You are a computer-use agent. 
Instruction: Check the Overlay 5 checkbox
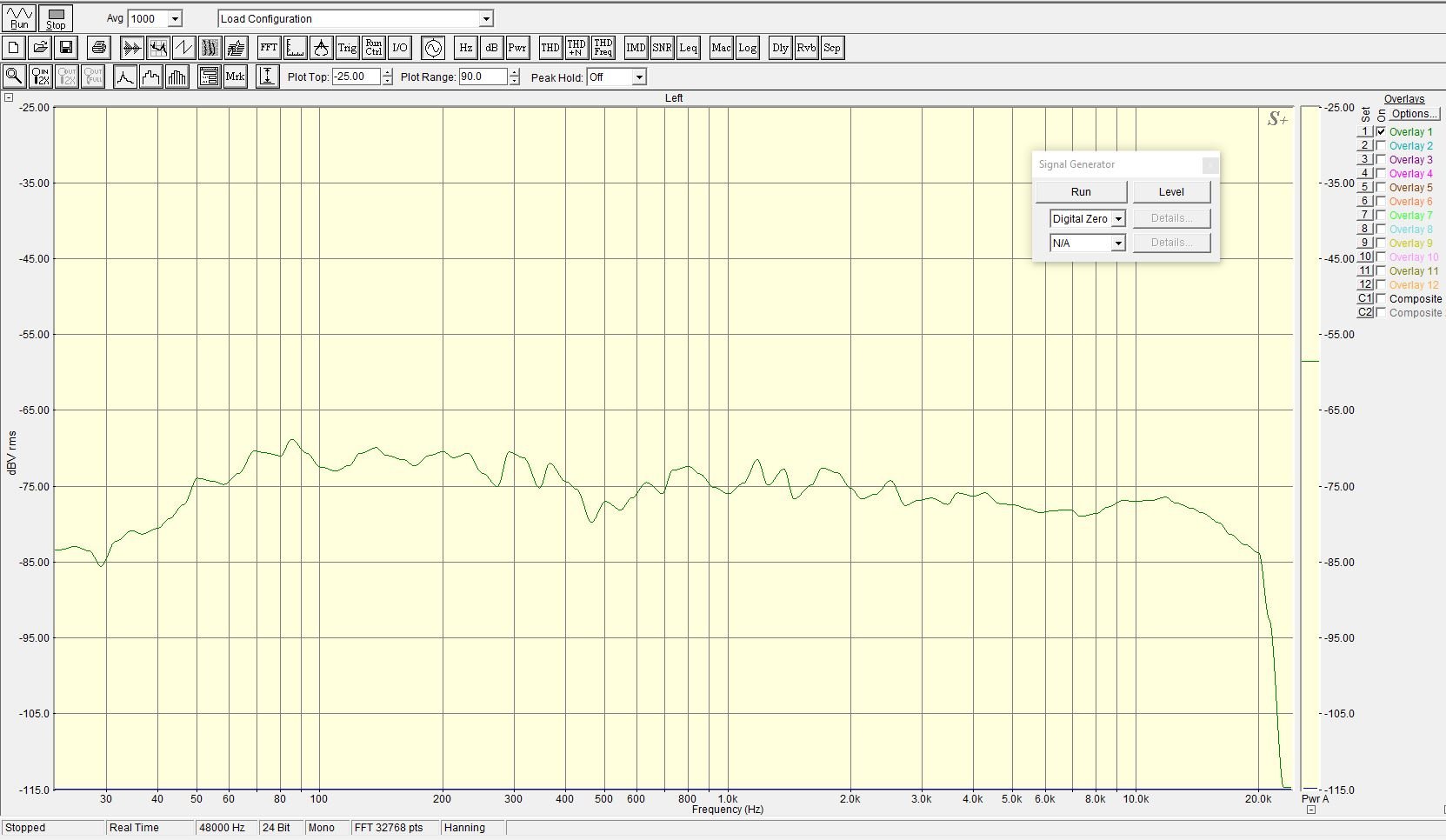click(x=1381, y=187)
